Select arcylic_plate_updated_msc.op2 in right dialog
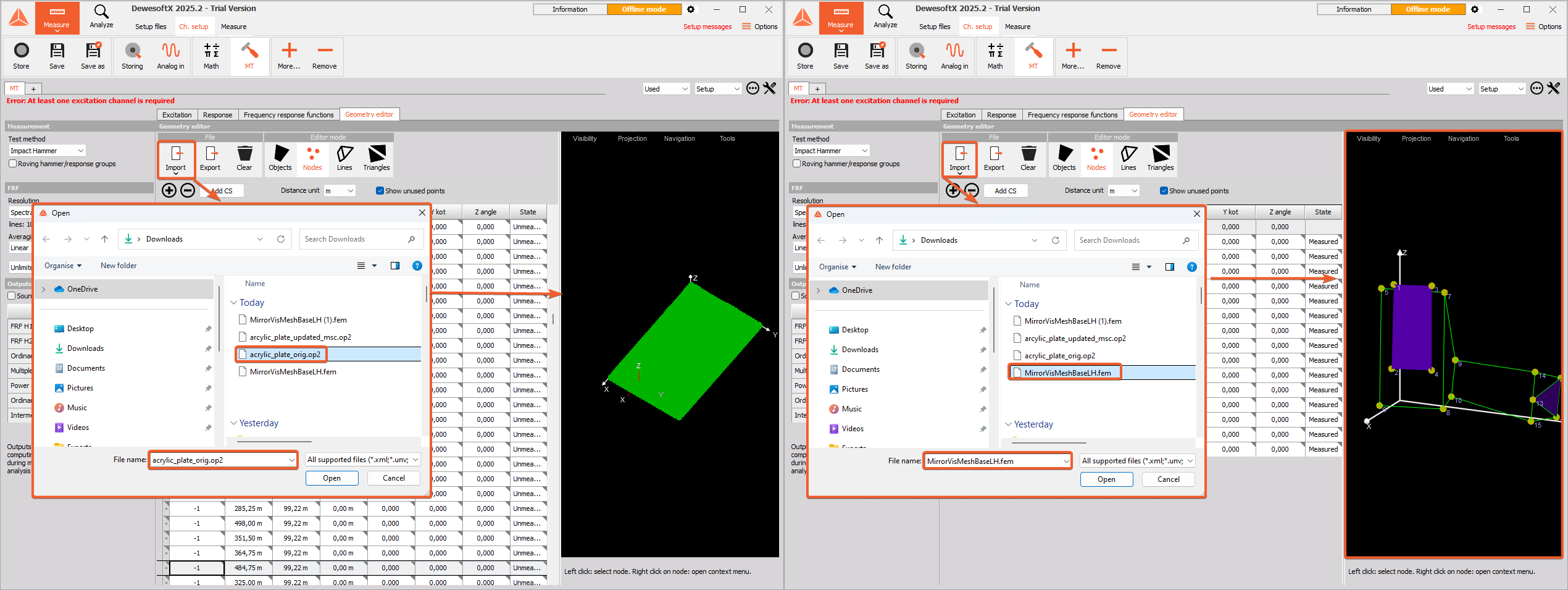The image size is (1568, 590). pos(1075,339)
